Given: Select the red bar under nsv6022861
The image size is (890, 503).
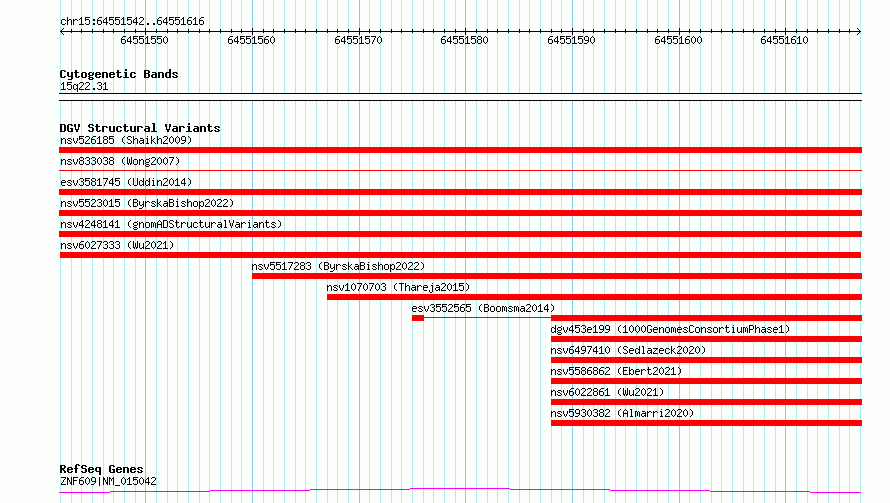Looking at the screenshot, I should pos(706,402).
